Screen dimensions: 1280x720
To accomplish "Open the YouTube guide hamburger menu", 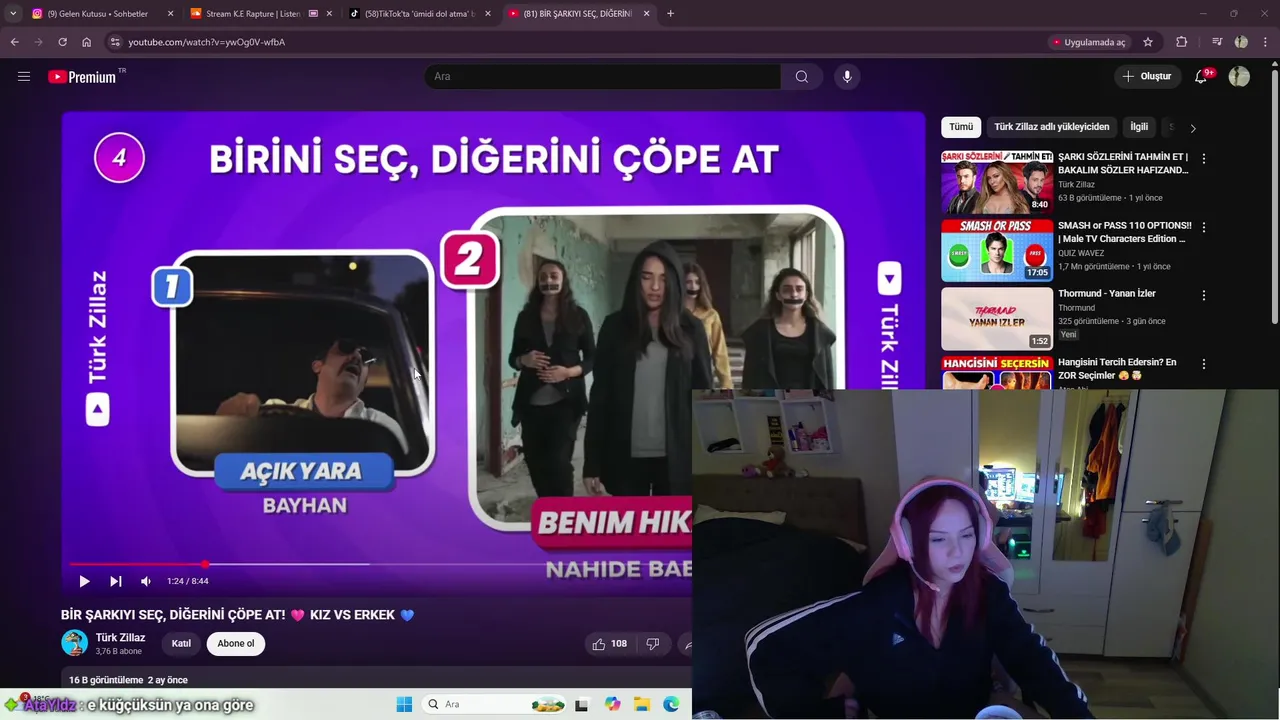I will [24, 76].
